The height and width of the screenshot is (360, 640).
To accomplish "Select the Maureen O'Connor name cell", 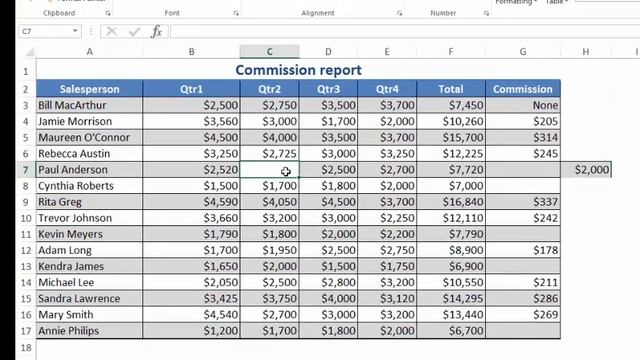I will pos(89,138).
